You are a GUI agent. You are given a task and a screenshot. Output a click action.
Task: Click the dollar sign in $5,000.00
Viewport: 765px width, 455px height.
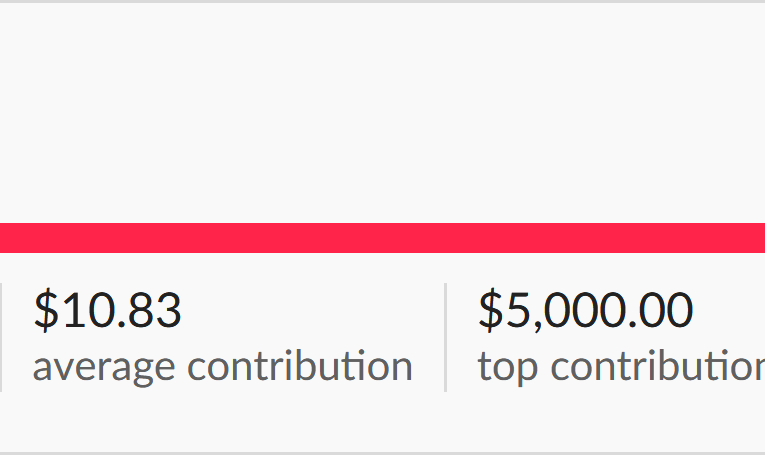click(491, 310)
